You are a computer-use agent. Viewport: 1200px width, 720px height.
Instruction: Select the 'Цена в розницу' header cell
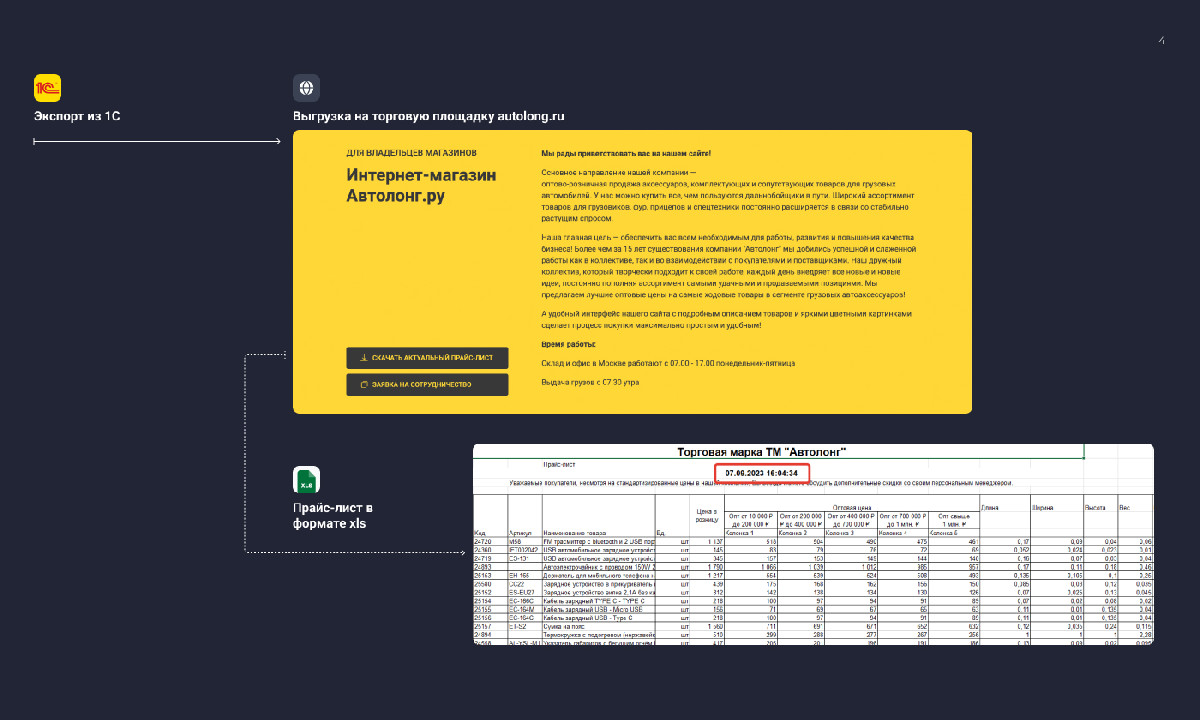(x=707, y=515)
